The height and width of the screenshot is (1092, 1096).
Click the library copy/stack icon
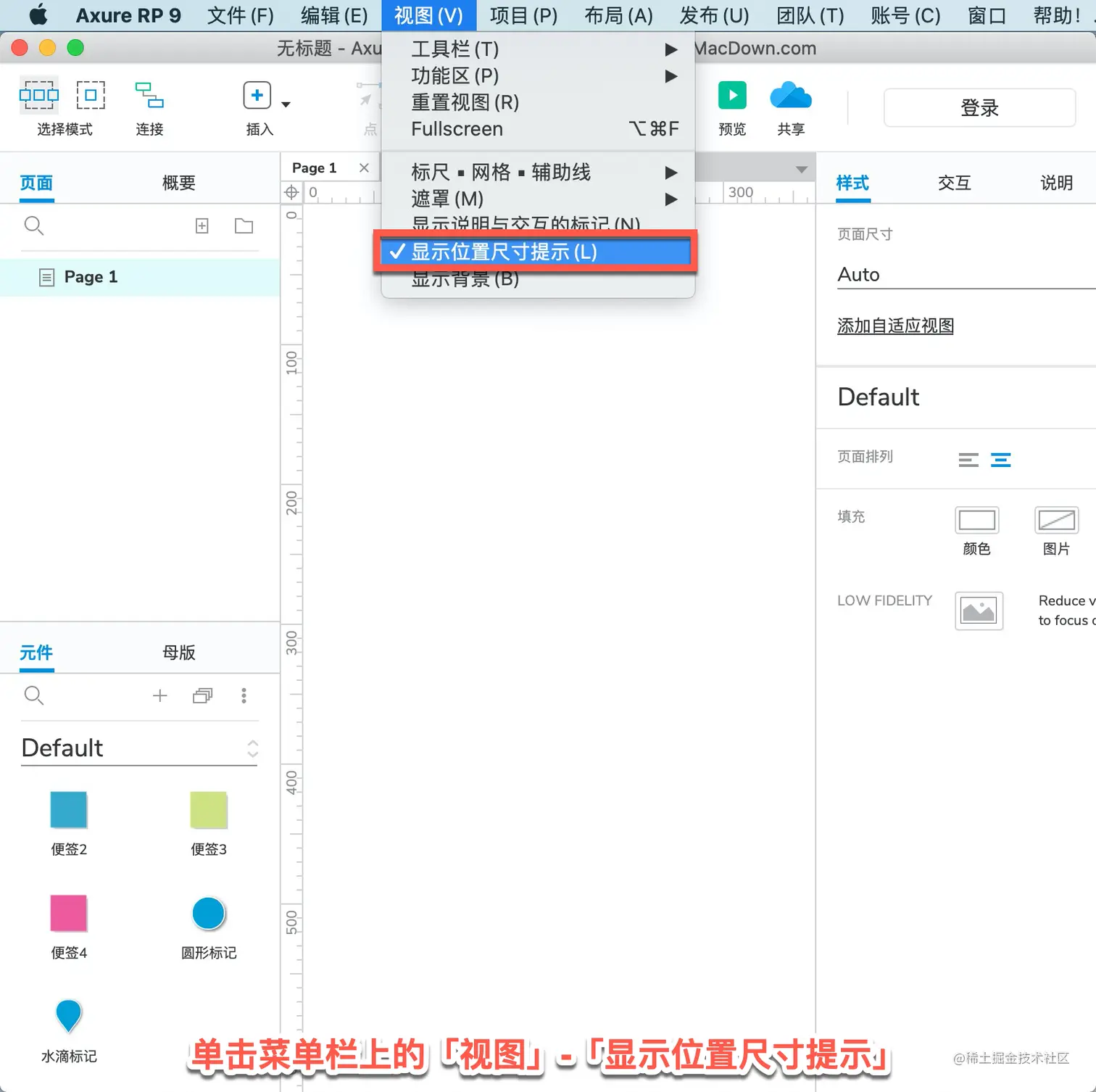tap(203, 696)
